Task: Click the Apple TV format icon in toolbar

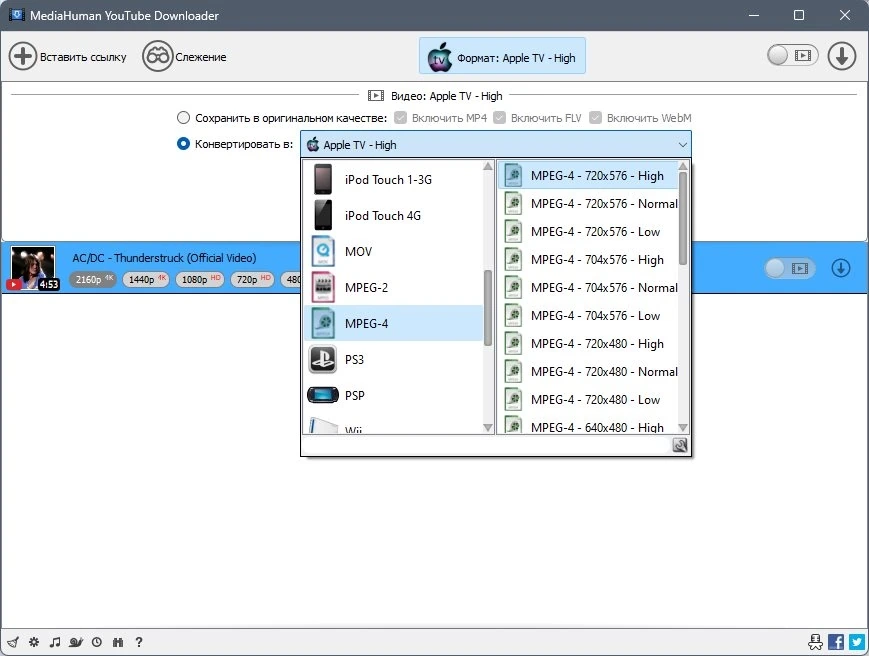Action: tap(439, 57)
